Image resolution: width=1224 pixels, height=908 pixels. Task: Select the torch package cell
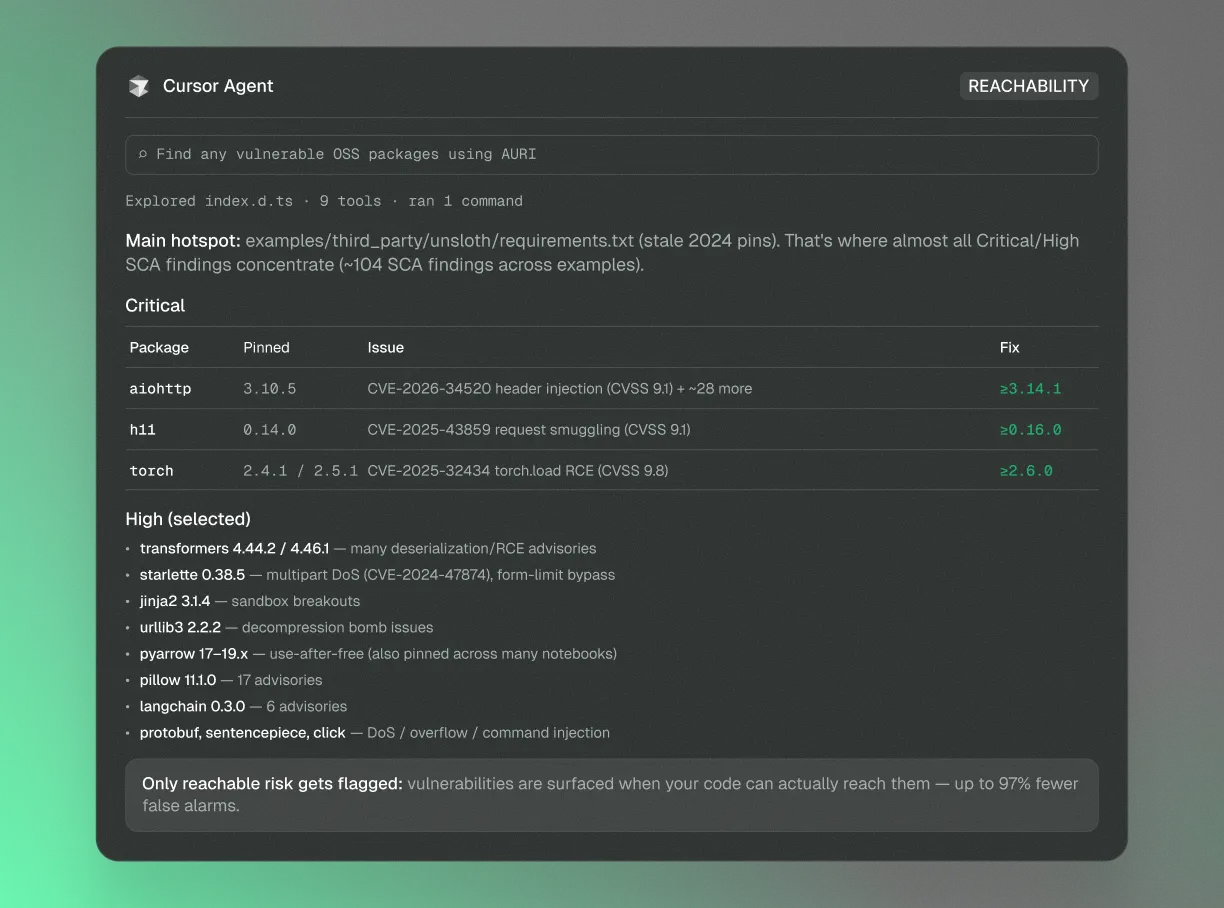click(151, 471)
